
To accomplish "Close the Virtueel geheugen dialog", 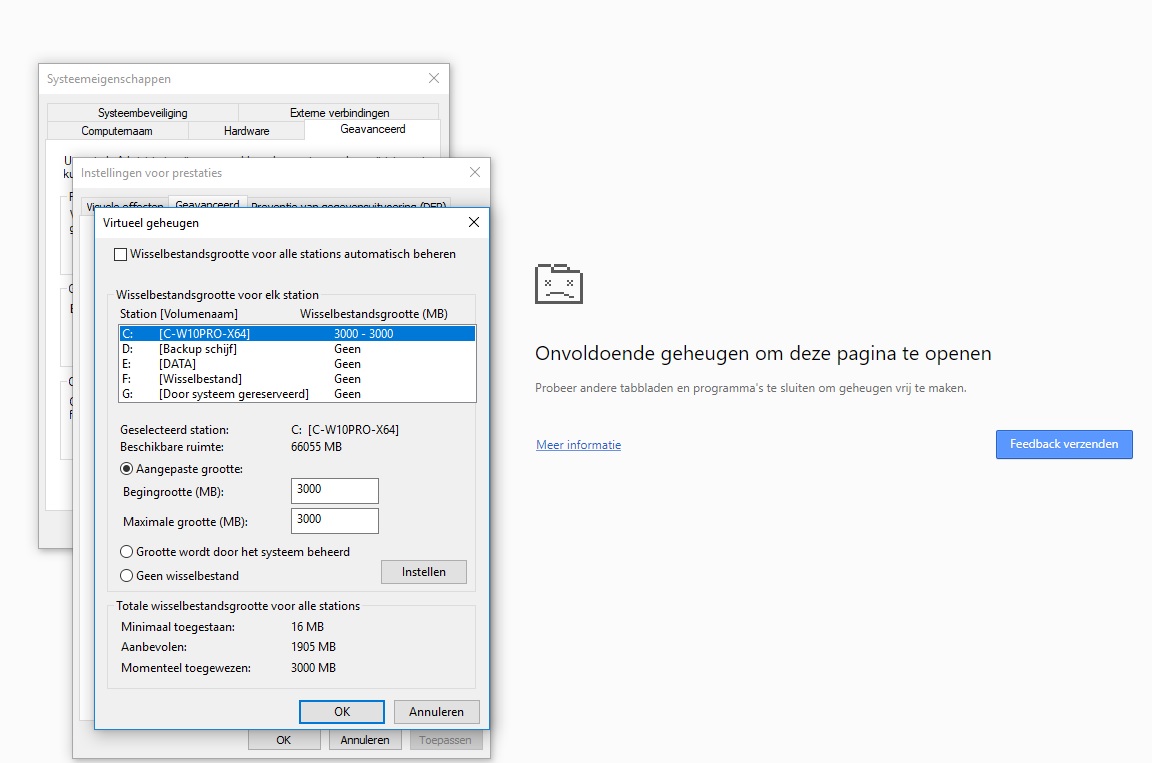I will click(474, 222).
